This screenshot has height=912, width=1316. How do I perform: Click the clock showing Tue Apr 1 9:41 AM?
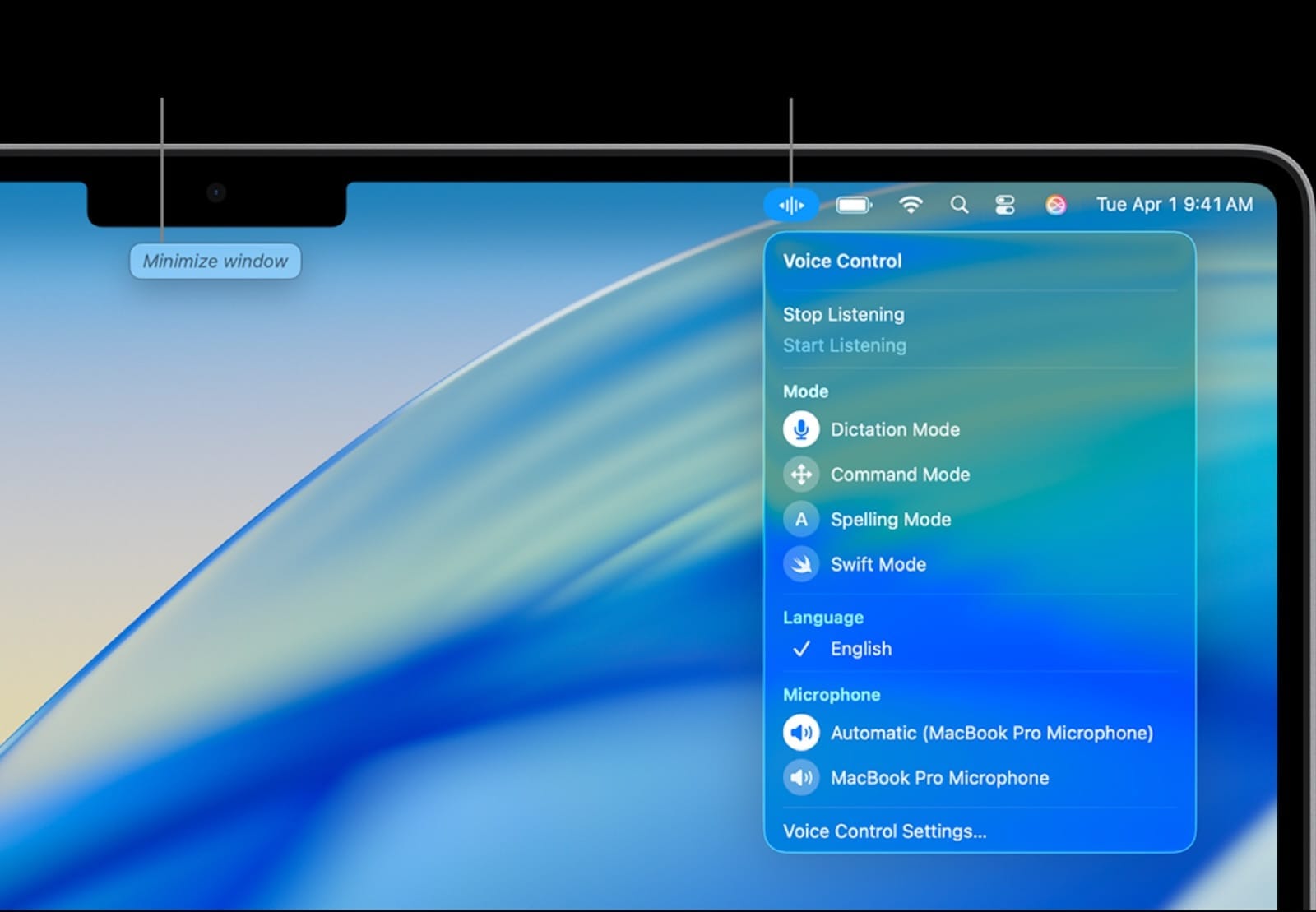coord(1175,205)
